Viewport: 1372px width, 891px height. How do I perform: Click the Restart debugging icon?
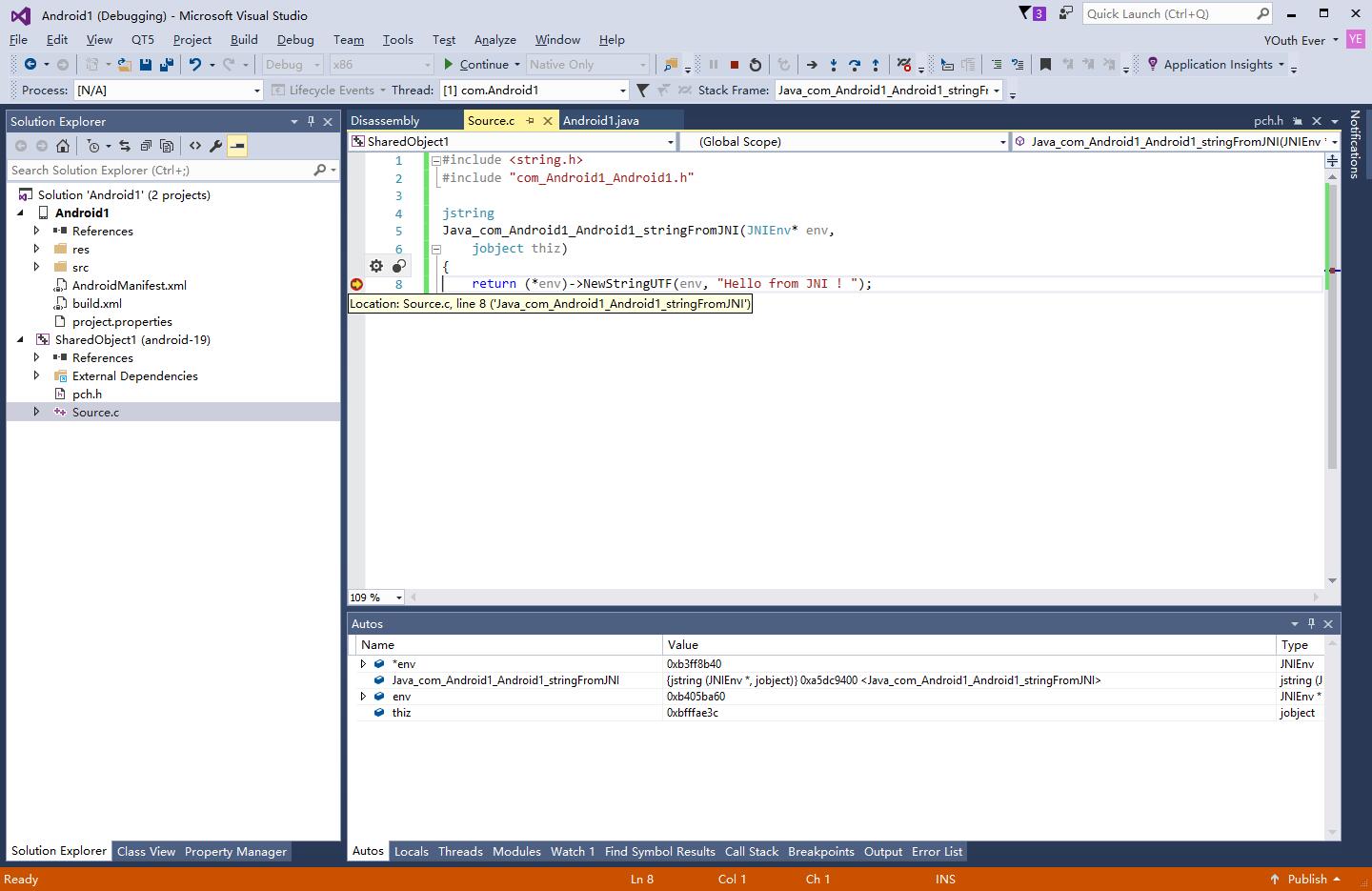pyautogui.click(x=756, y=65)
